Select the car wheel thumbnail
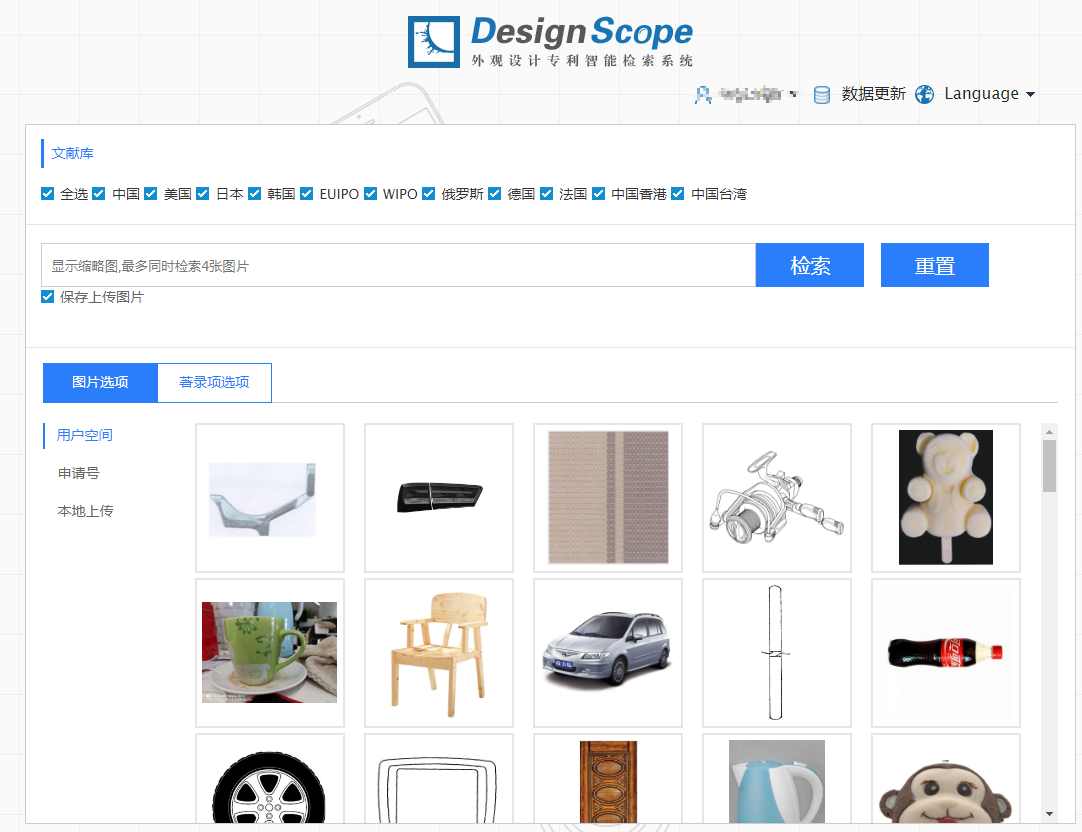The height and width of the screenshot is (832, 1082). 270,778
